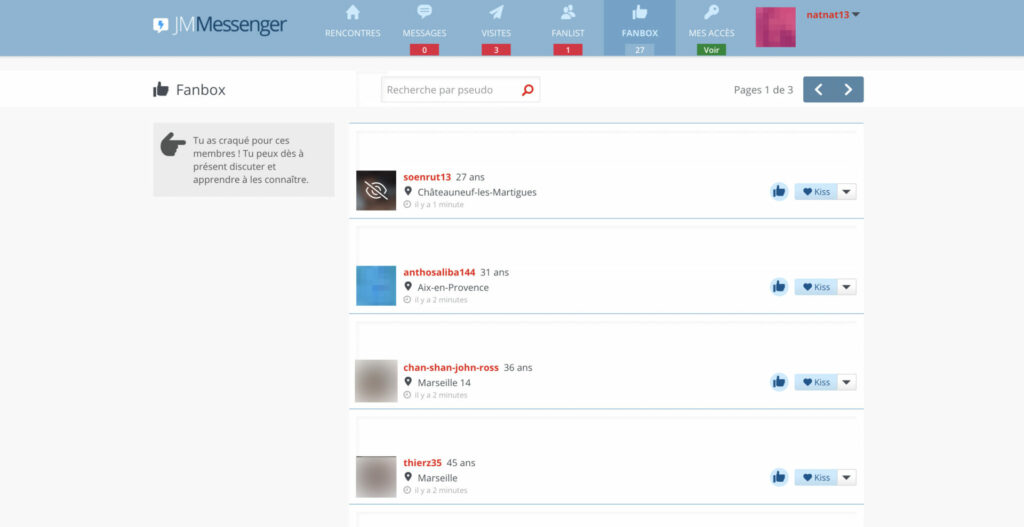1024x527 pixels.
Task: Click thumbs-up icon for chan-shan-john-ross
Action: click(778, 382)
